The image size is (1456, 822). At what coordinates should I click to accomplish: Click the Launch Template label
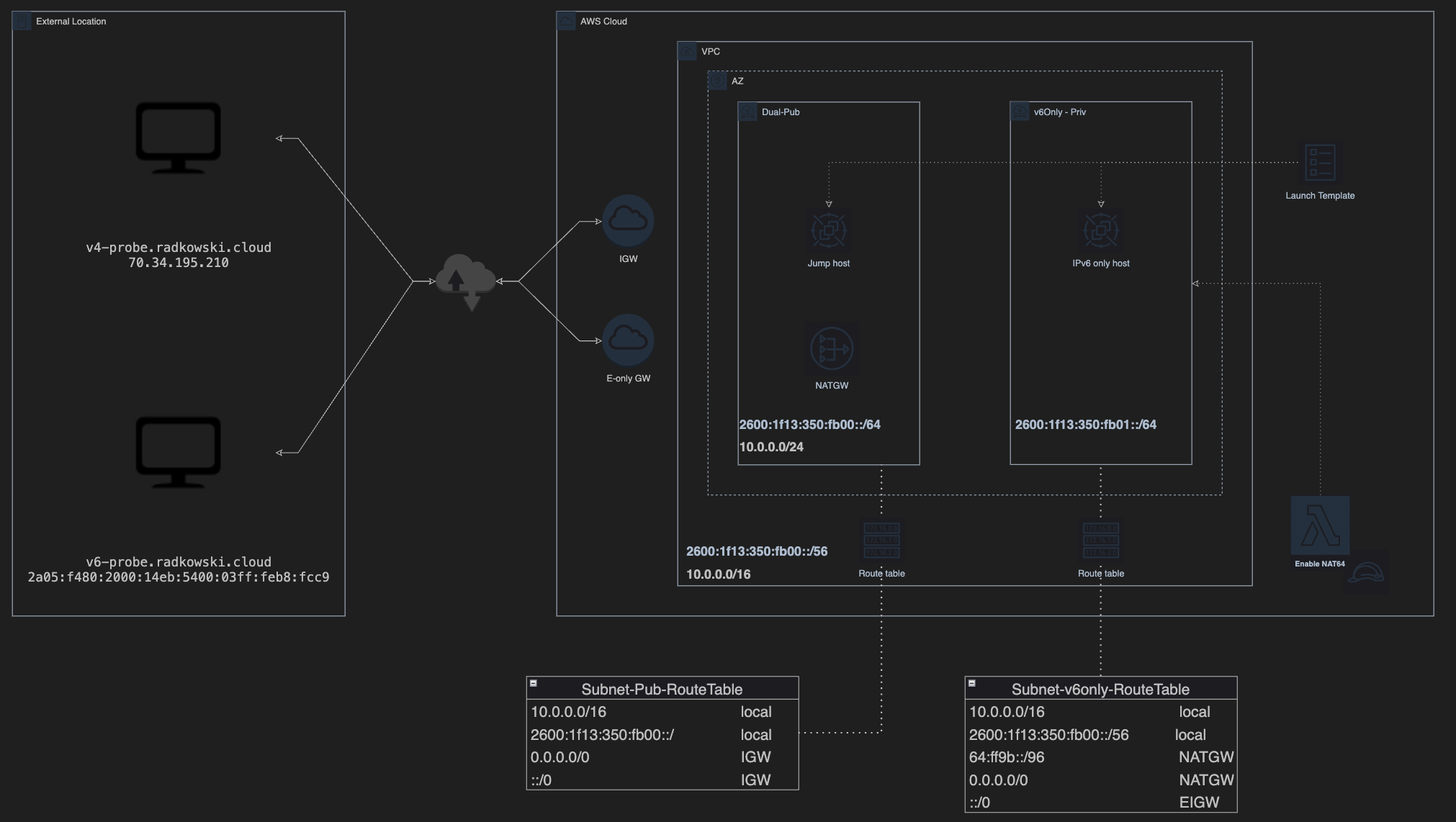(1320, 196)
